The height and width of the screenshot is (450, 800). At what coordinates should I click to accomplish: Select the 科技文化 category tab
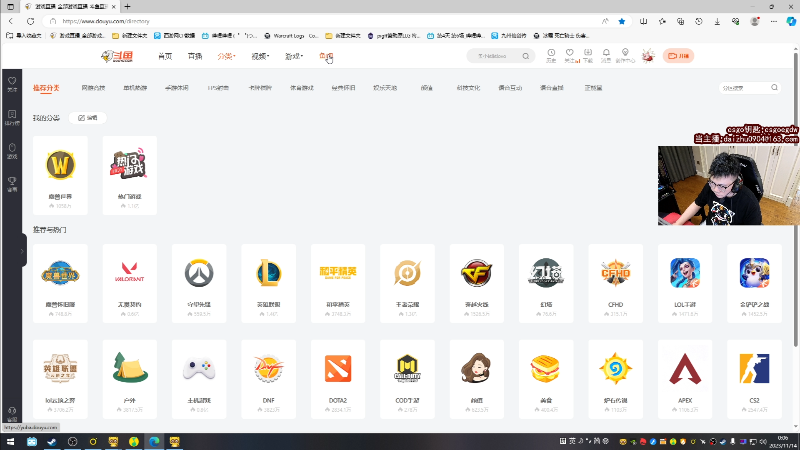(468, 88)
